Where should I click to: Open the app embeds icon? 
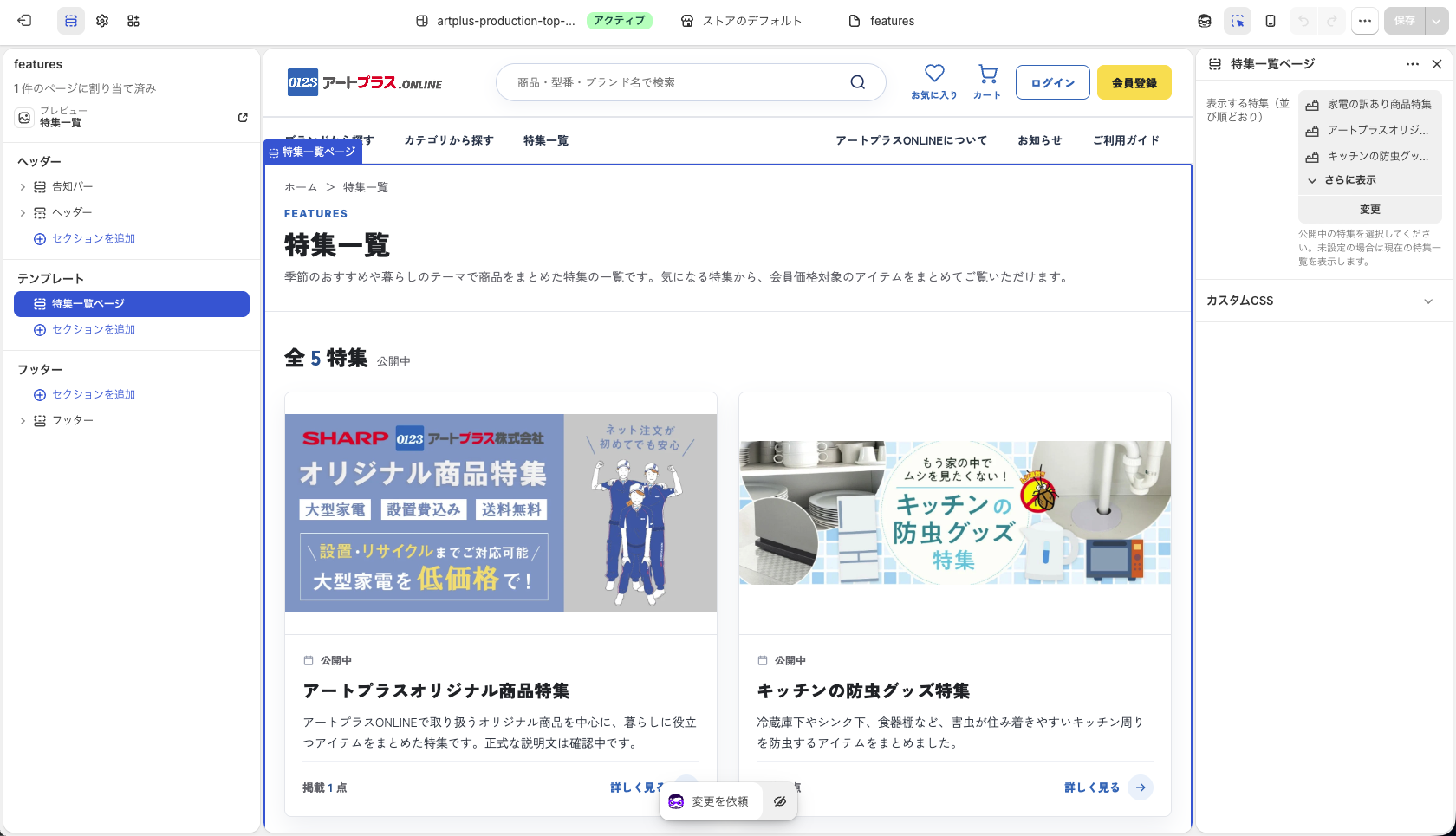pyautogui.click(x=133, y=21)
